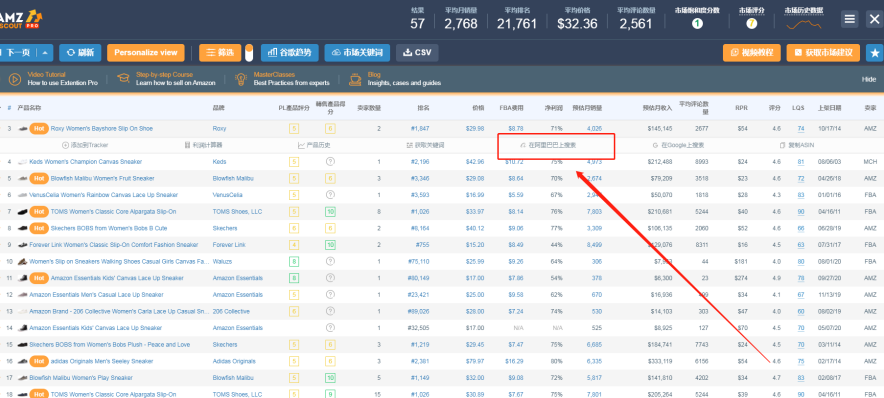The image size is (884, 398).
Task: Open 利润计算器 profit calculator
Action: pyautogui.click(x=204, y=145)
